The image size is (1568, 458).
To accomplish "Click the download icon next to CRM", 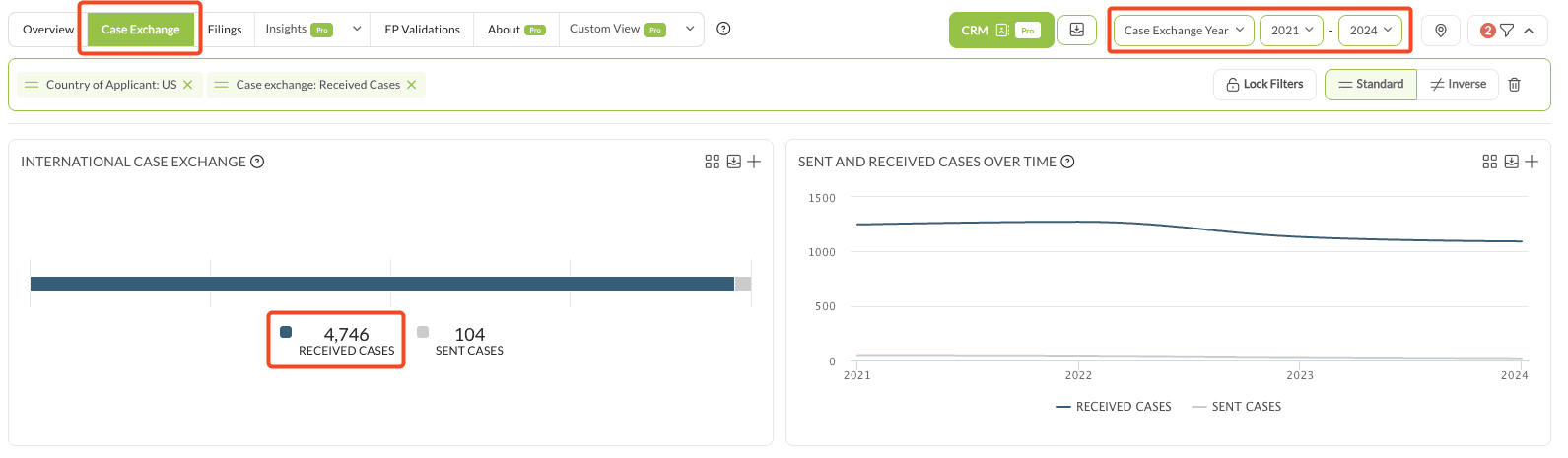I will click(1077, 30).
